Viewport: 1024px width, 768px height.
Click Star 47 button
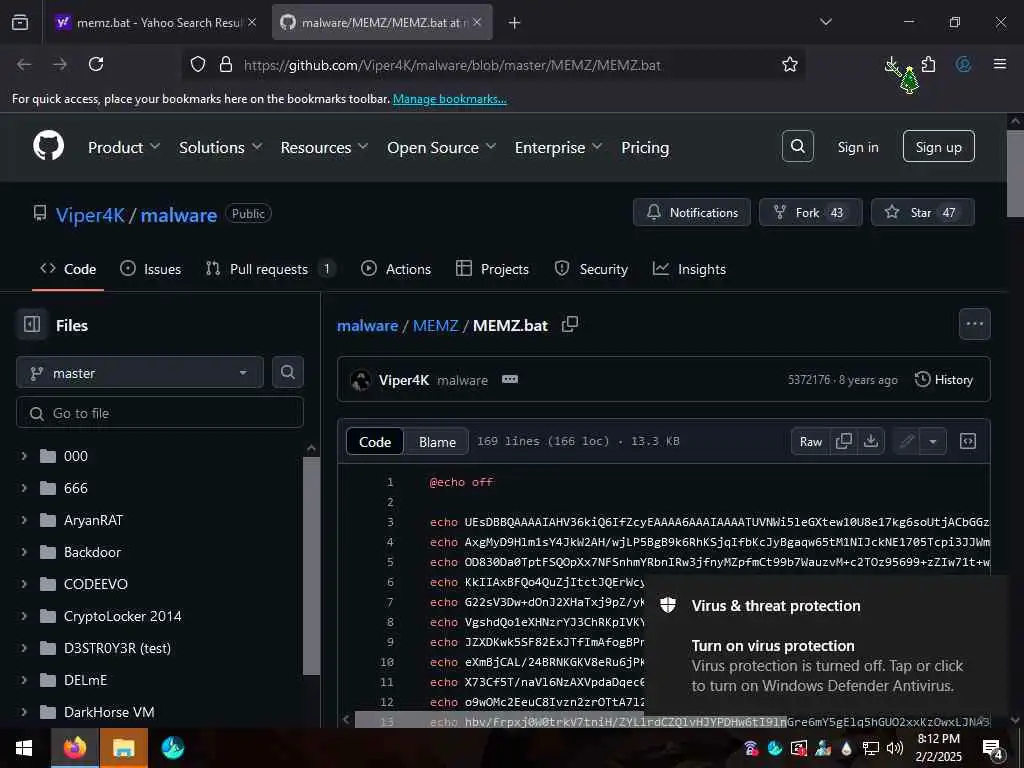coord(923,212)
